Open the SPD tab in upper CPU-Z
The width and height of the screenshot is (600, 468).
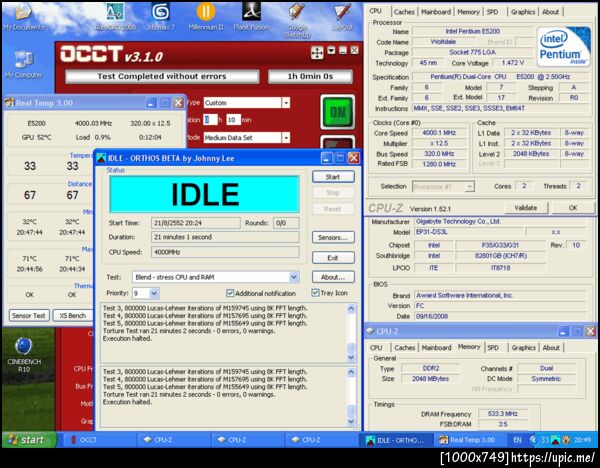click(x=492, y=12)
